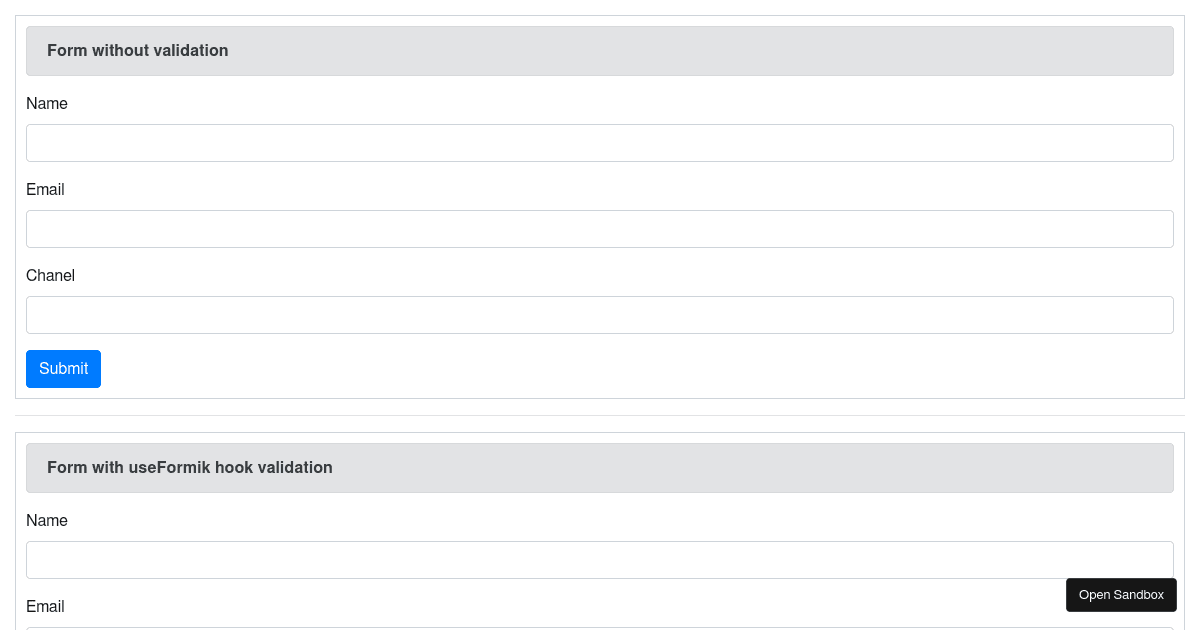
Task: Click the word "validation" in first heading
Action: (190, 51)
